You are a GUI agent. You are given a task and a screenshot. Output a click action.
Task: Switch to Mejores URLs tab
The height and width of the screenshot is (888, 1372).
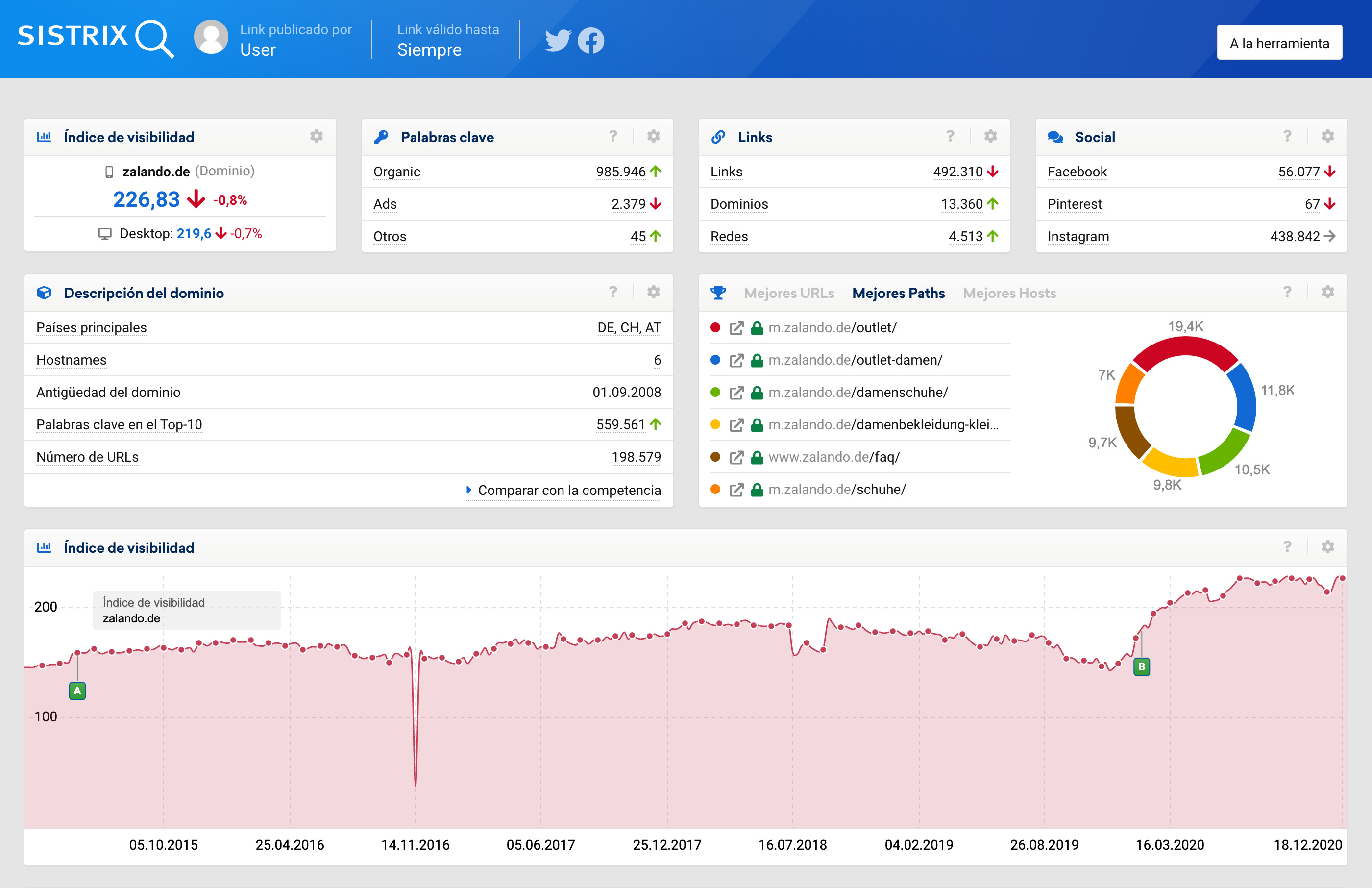788,293
